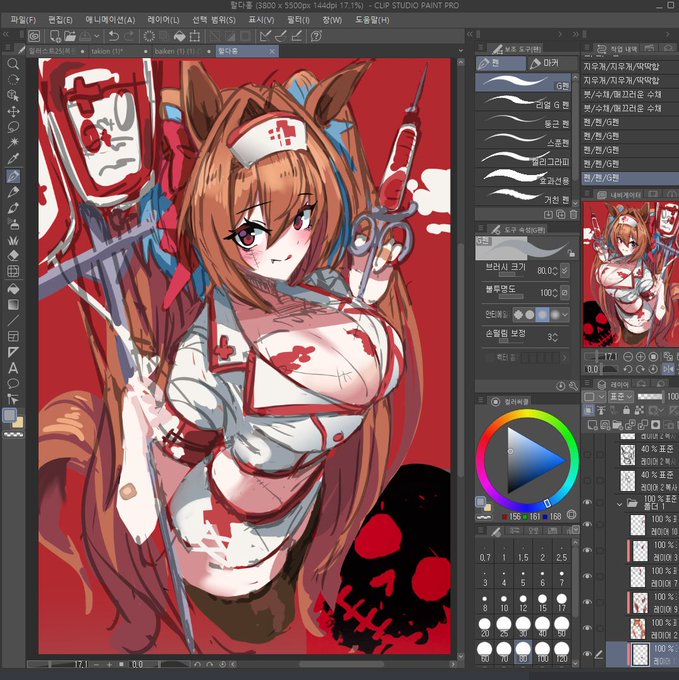Select the Pencil tool below the pen
The width and height of the screenshot is (679, 680).
[13, 192]
